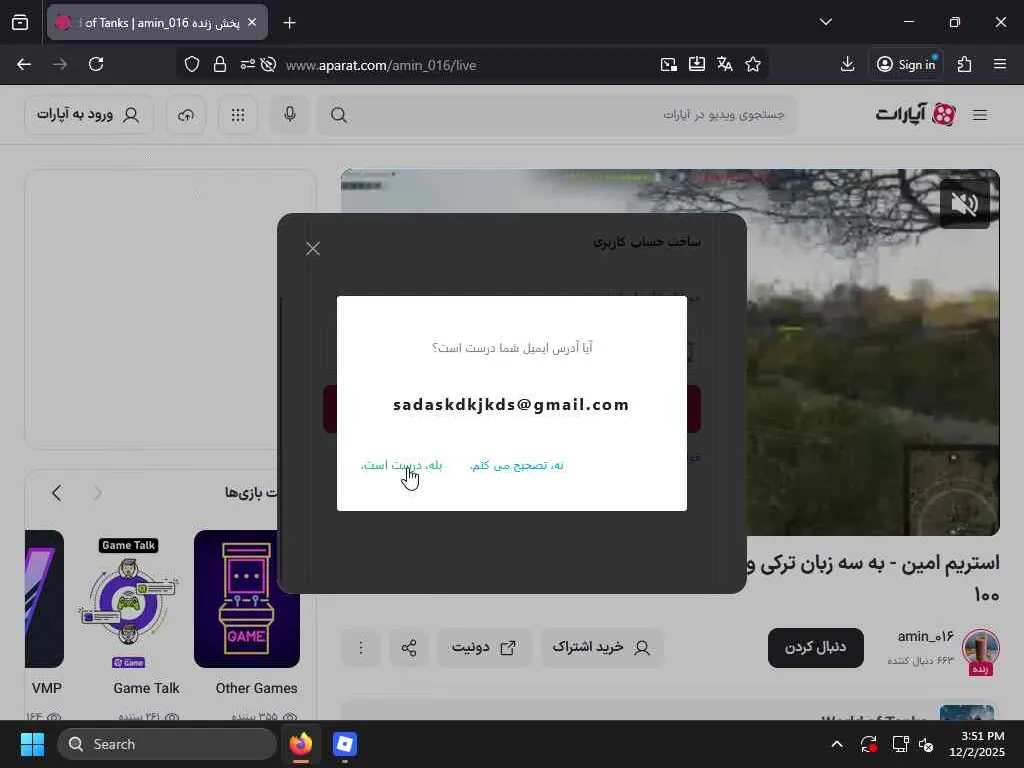Open the Other Games category thumbnail

pyautogui.click(x=247, y=598)
